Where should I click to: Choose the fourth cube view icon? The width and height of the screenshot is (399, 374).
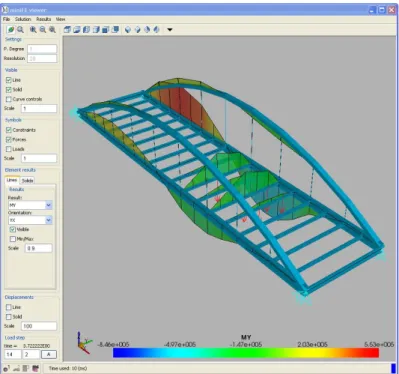tap(96, 30)
